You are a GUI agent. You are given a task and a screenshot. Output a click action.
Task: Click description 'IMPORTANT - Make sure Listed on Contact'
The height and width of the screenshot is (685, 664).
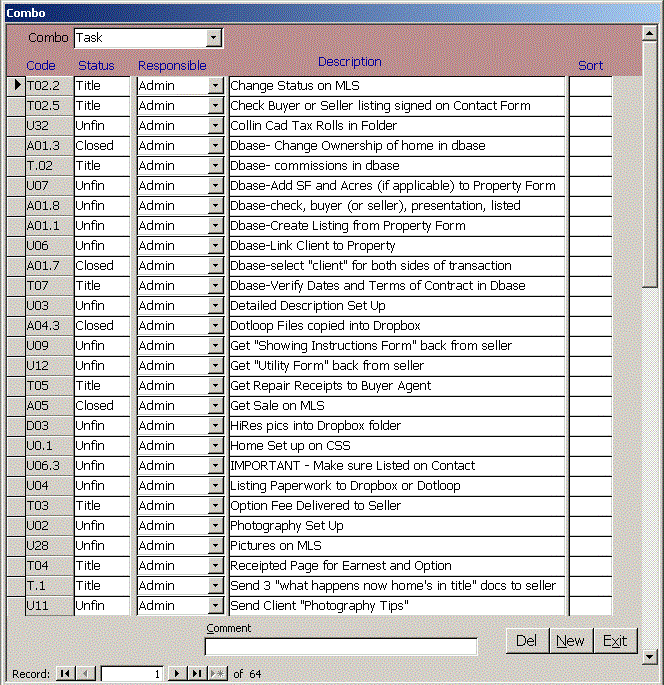(x=397, y=466)
